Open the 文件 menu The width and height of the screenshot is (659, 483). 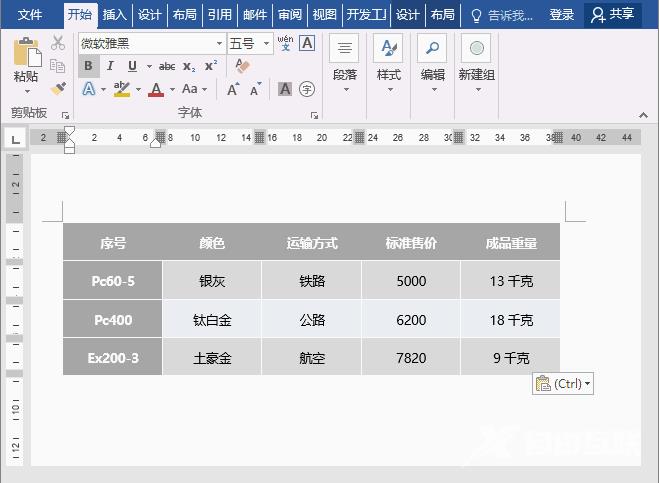click(30, 15)
